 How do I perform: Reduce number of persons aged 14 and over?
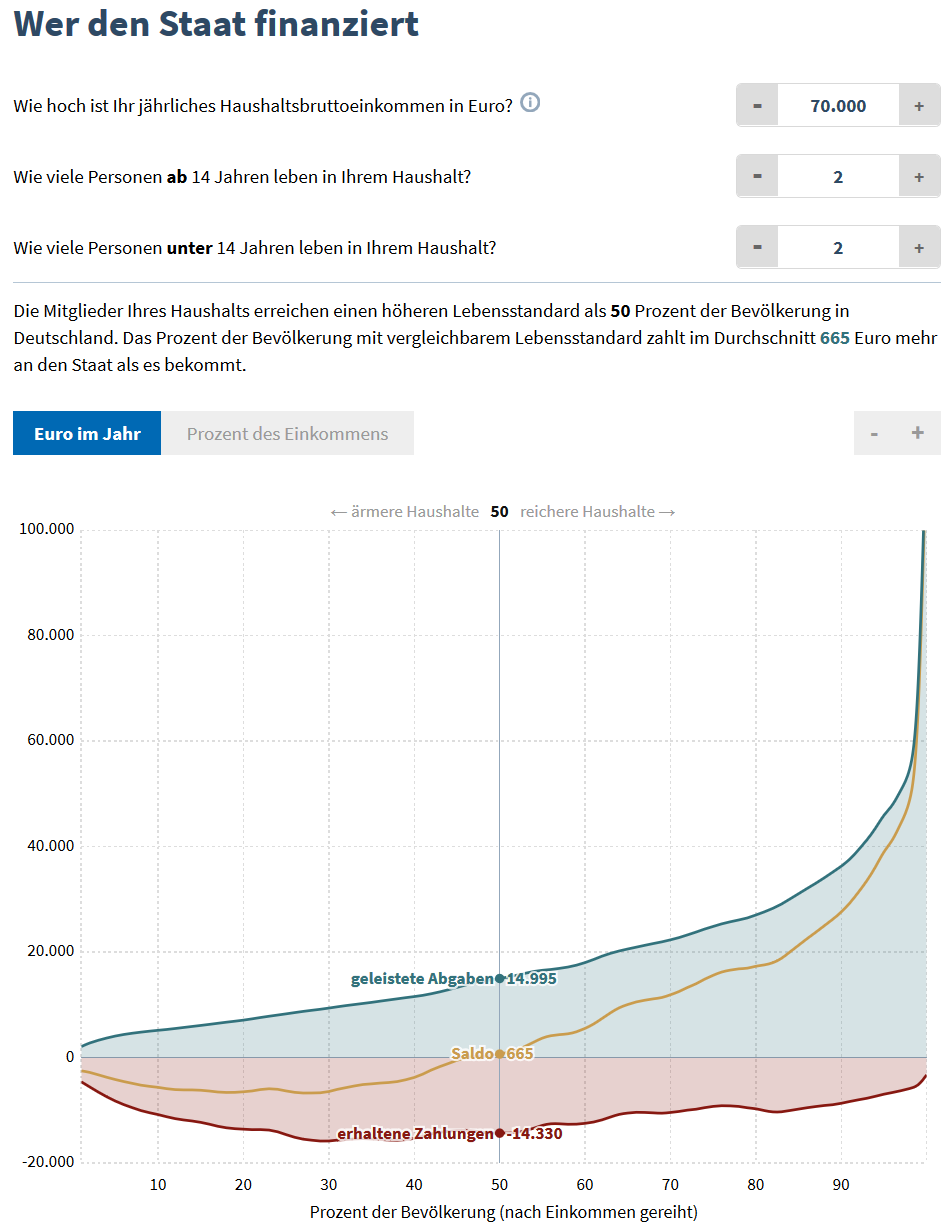tap(757, 177)
